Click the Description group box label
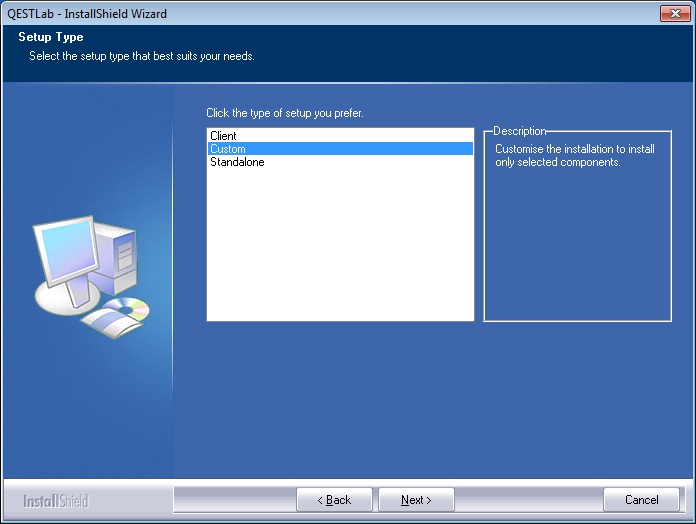Viewport: 696px width, 524px height. pos(520,131)
